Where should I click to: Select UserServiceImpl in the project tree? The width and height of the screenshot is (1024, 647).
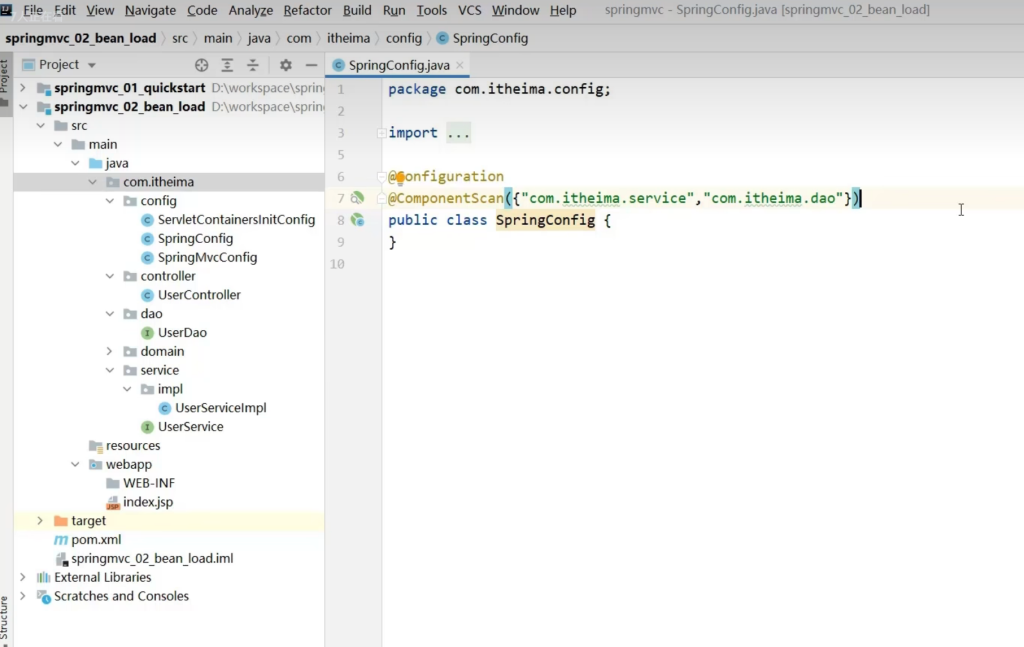[x=220, y=408]
